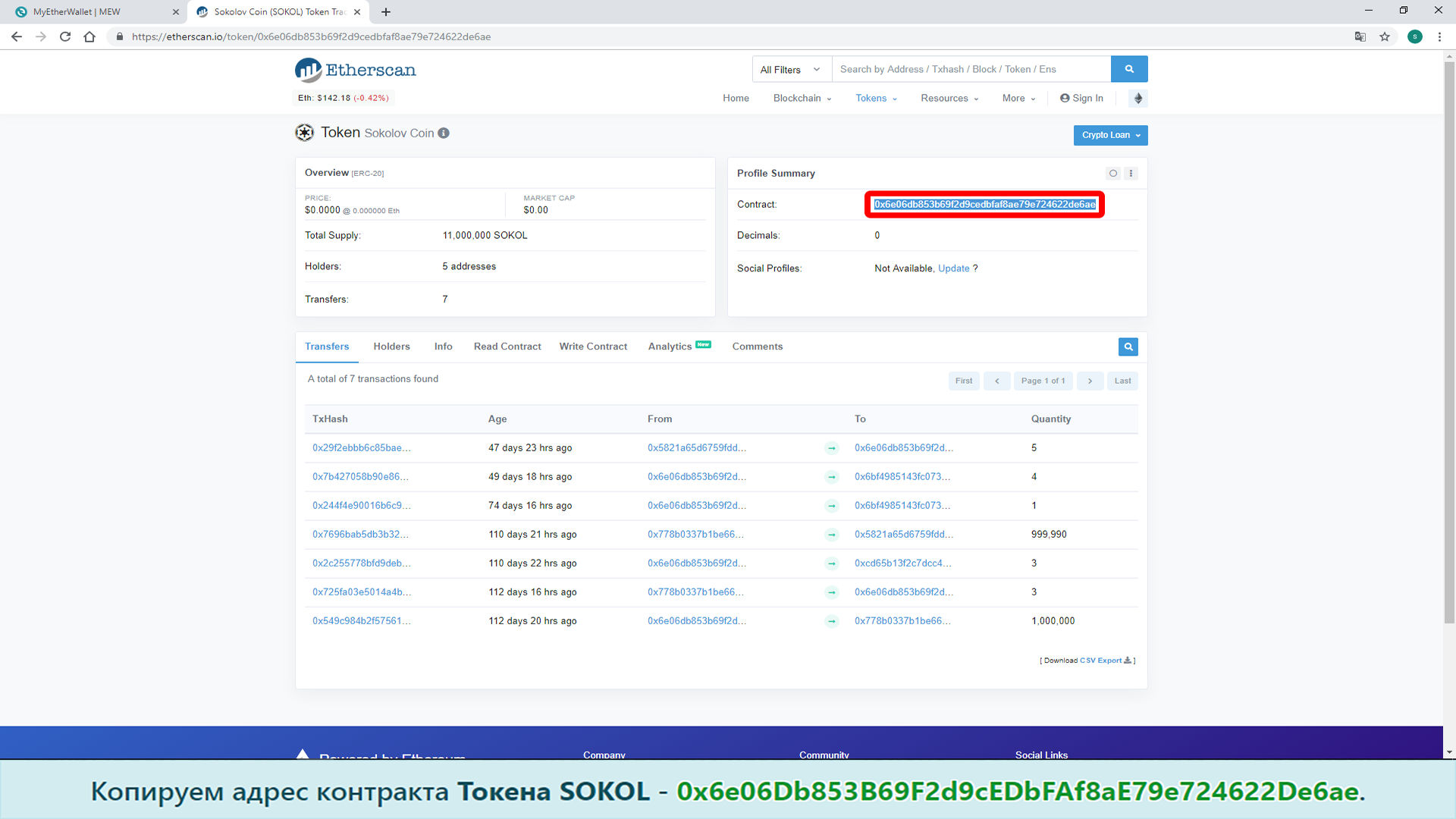Screen dimensions: 1456x819
Task: Open transaction hash 0x7b427058b90e86
Action: tap(360, 477)
